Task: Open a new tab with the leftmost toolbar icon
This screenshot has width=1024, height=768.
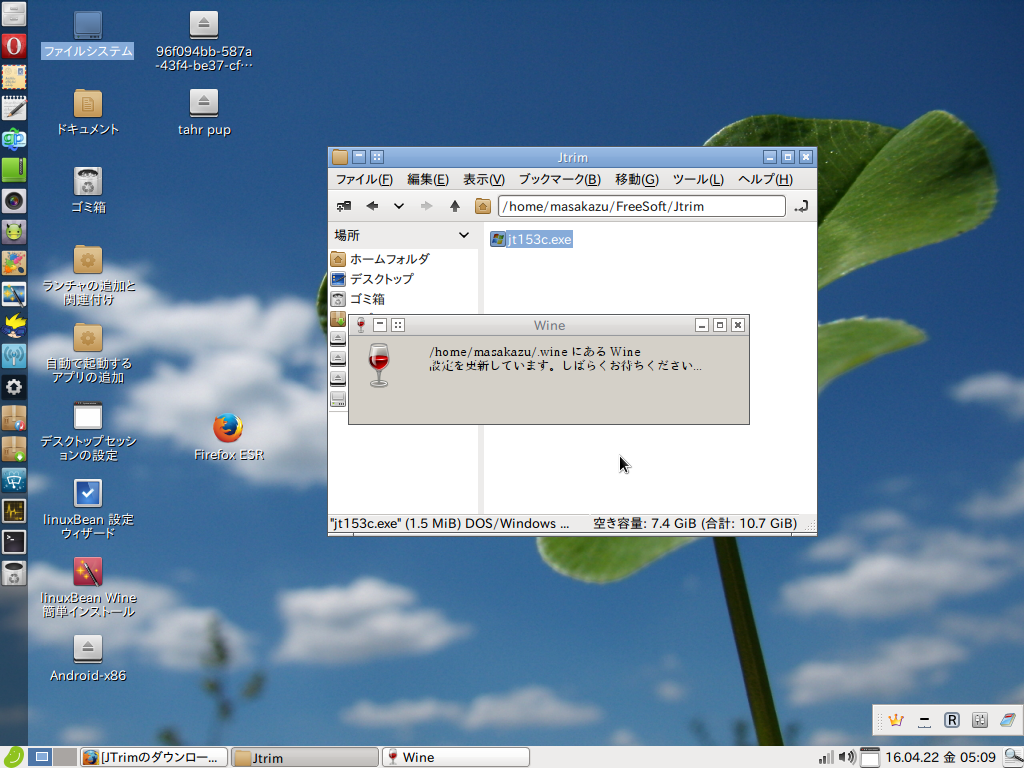Action: point(343,206)
